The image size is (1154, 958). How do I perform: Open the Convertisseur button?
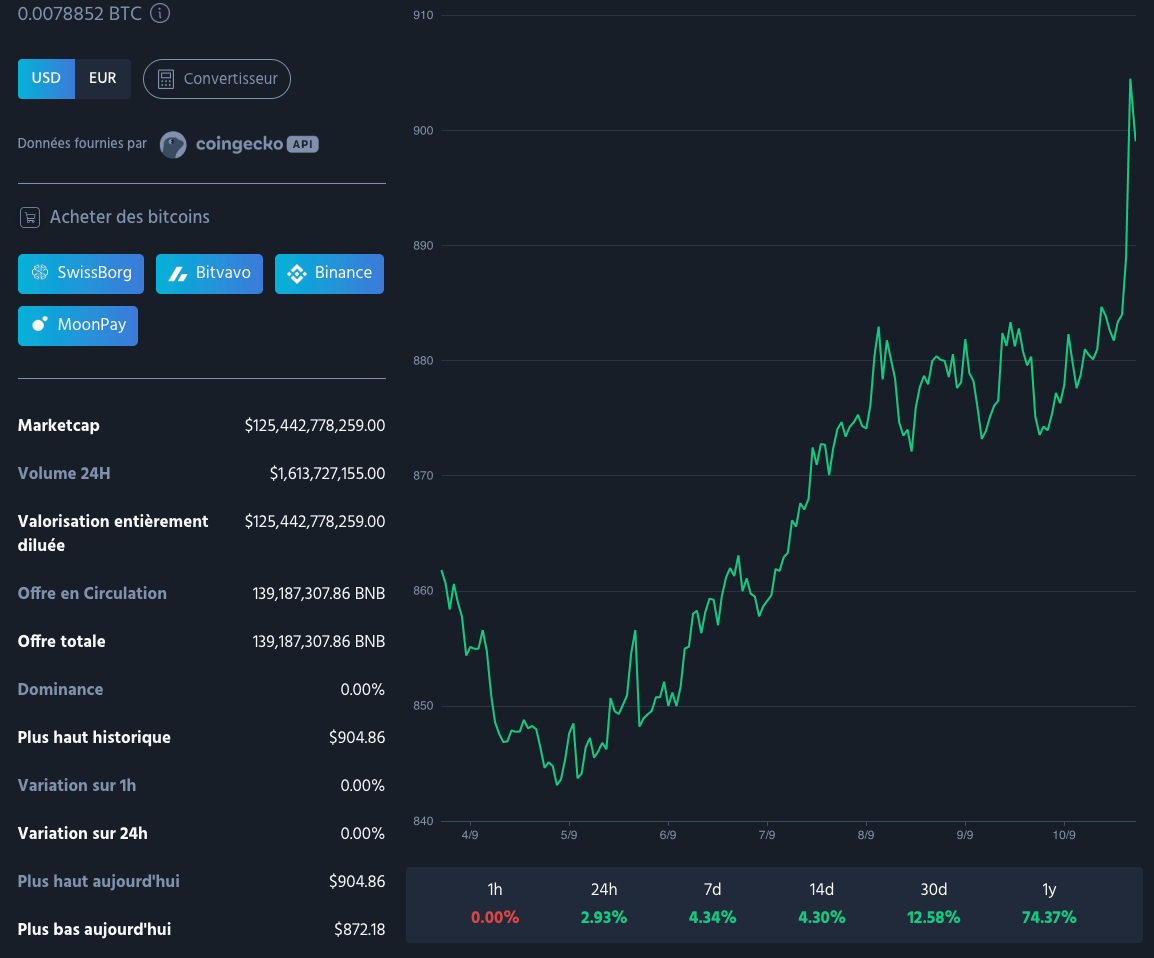coord(217,79)
